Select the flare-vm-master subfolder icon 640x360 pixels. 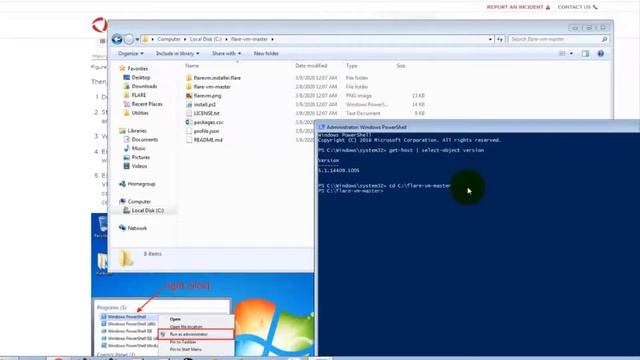pos(189,87)
